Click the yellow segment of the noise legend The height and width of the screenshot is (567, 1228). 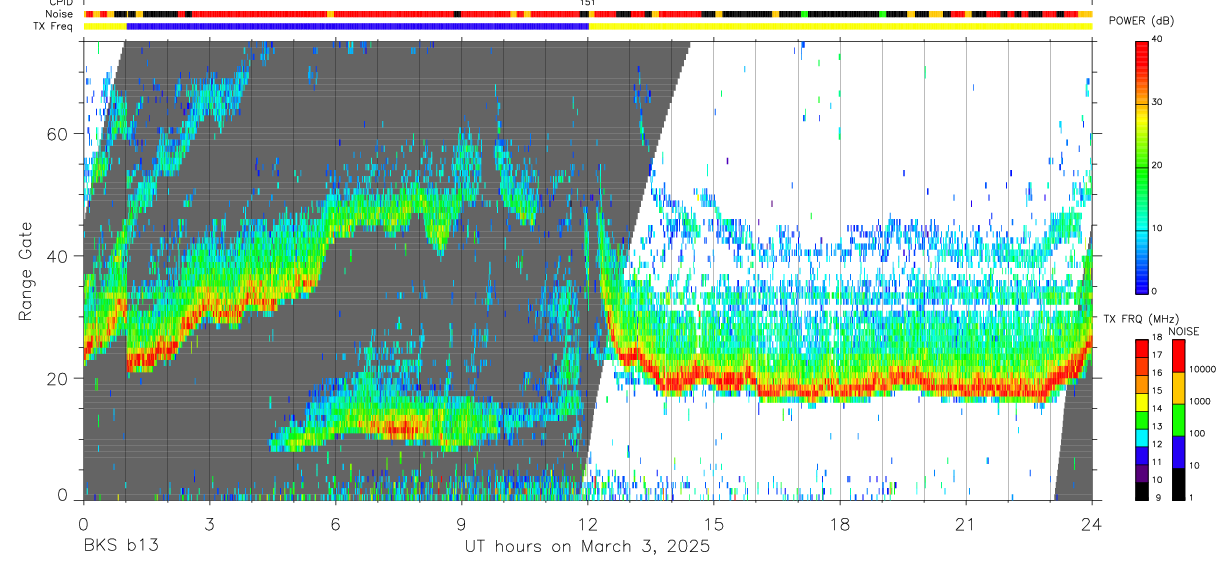pos(1178,388)
